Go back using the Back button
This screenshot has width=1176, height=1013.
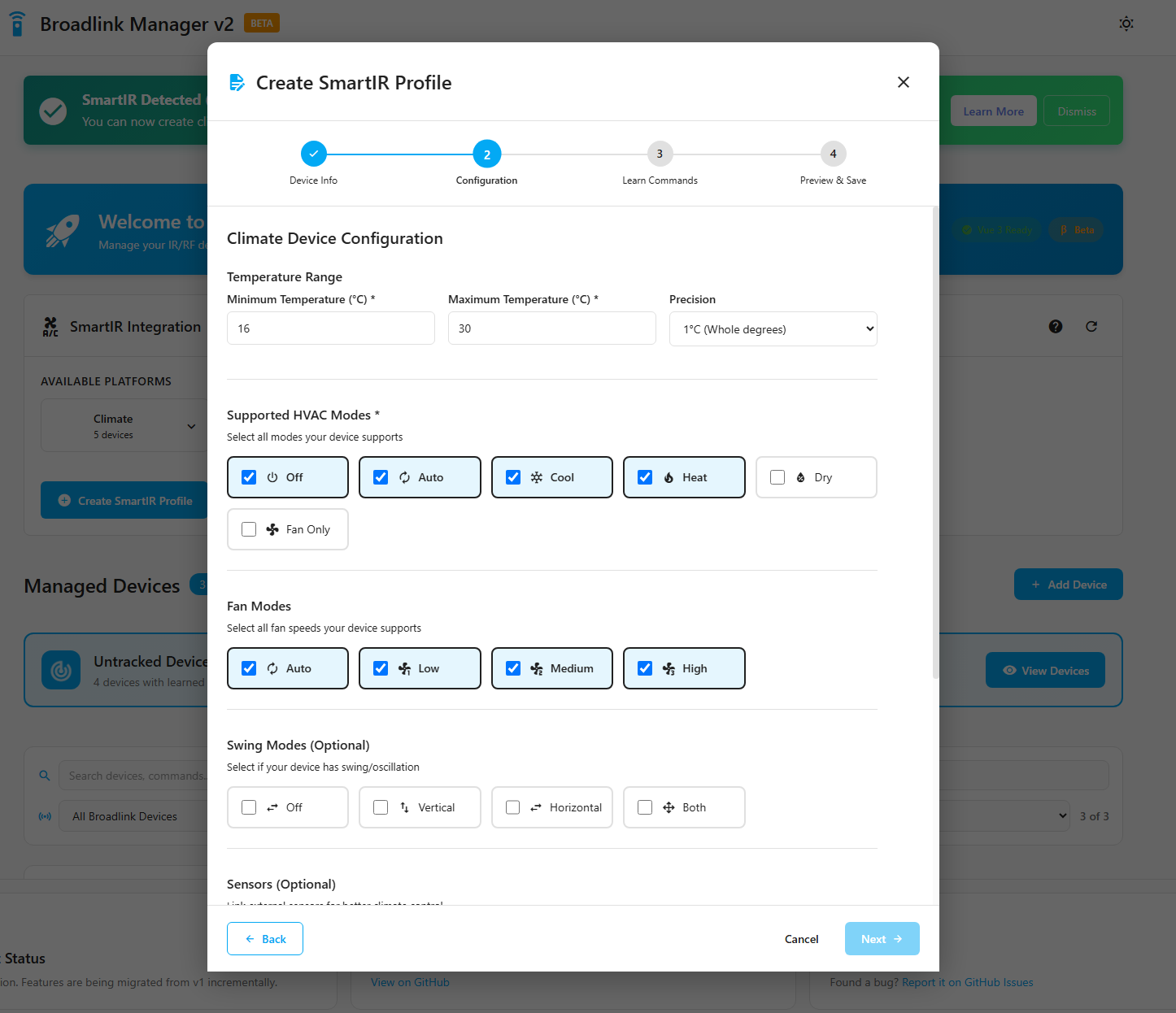tap(265, 939)
